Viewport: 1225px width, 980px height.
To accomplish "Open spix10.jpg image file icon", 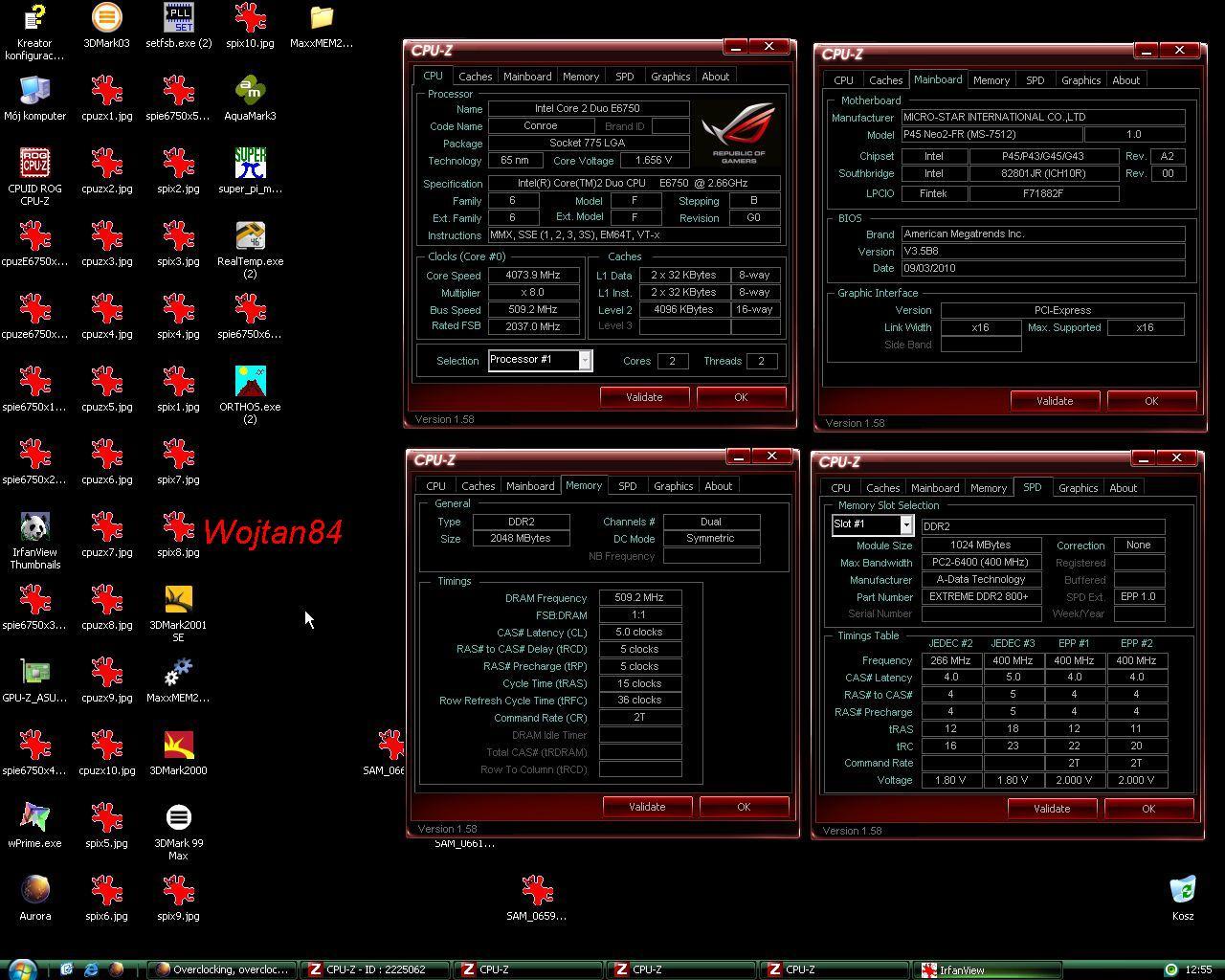I will pos(250,24).
